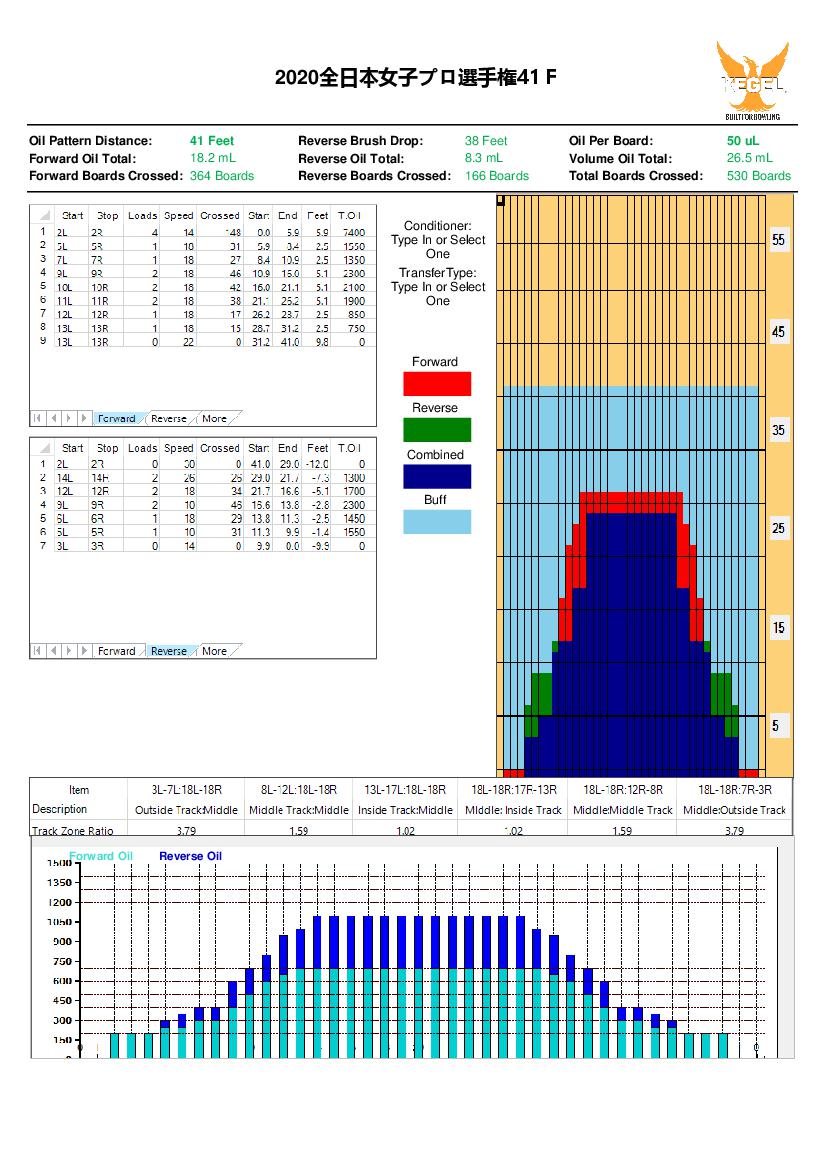The image size is (826, 1169).
Task: Click the 'Speed' column header in reverse table
Action: pyautogui.click(x=179, y=448)
